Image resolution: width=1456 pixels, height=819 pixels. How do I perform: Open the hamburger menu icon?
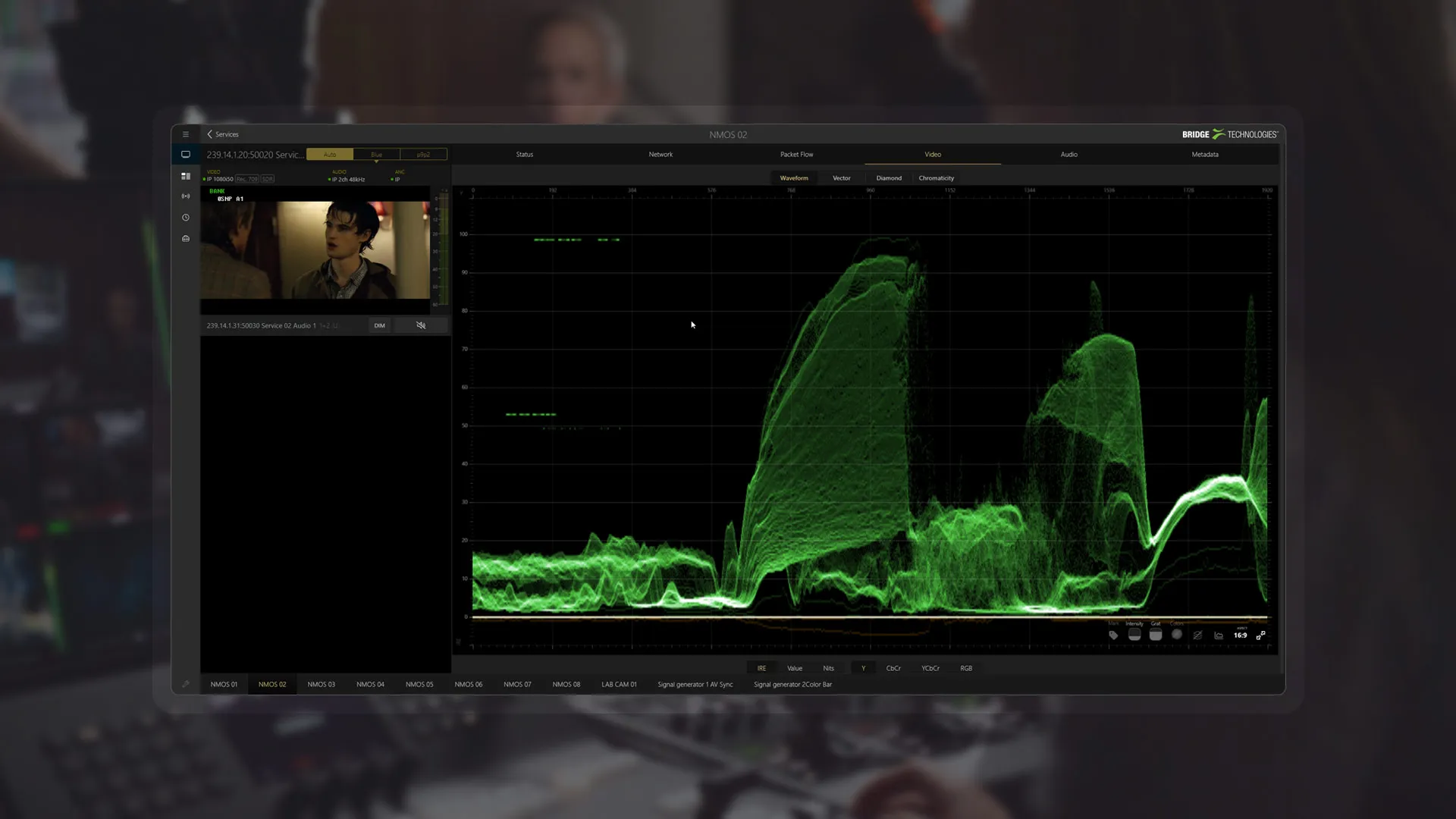point(185,134)
